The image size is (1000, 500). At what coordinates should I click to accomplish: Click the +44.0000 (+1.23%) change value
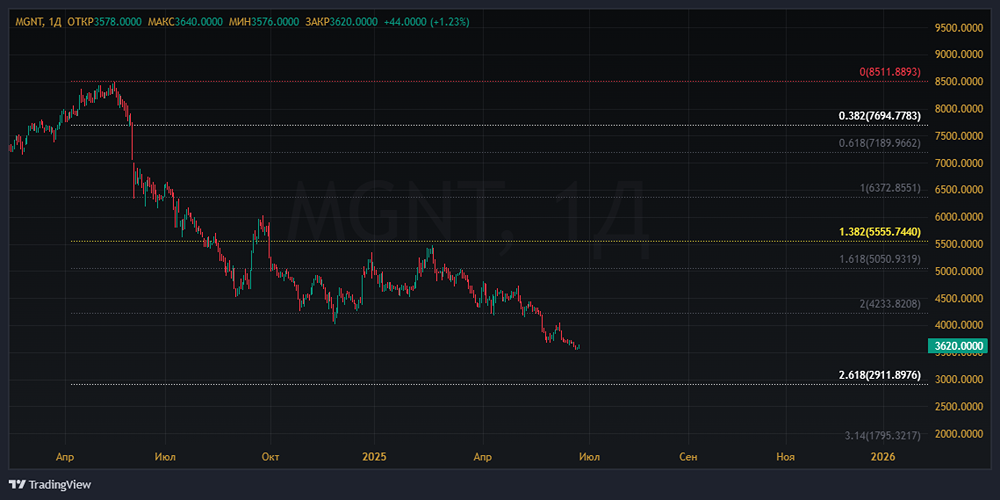(427, 22)
